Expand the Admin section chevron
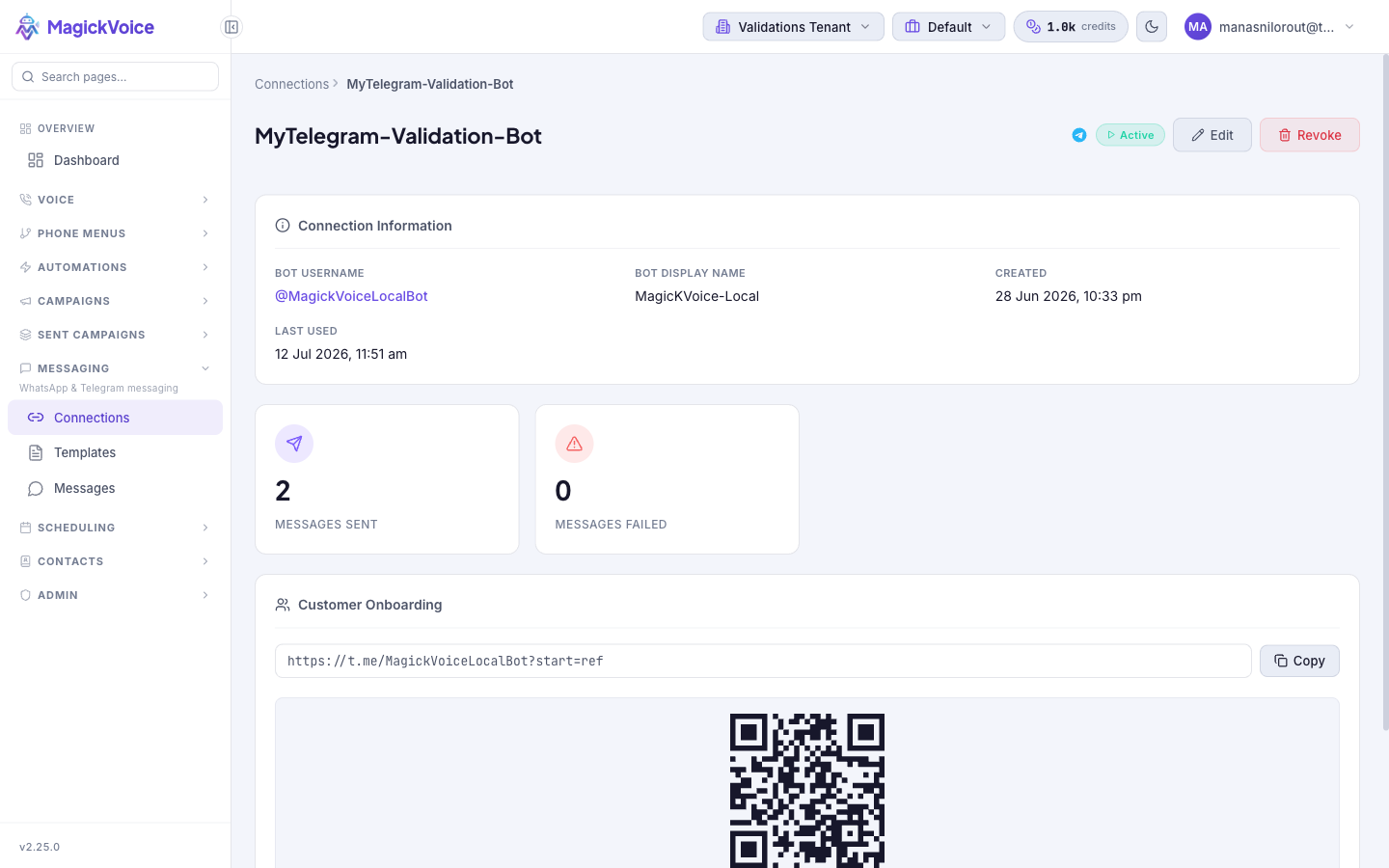Image resolution: width=1389 pixels, height=868 pixels. [205, 595]
